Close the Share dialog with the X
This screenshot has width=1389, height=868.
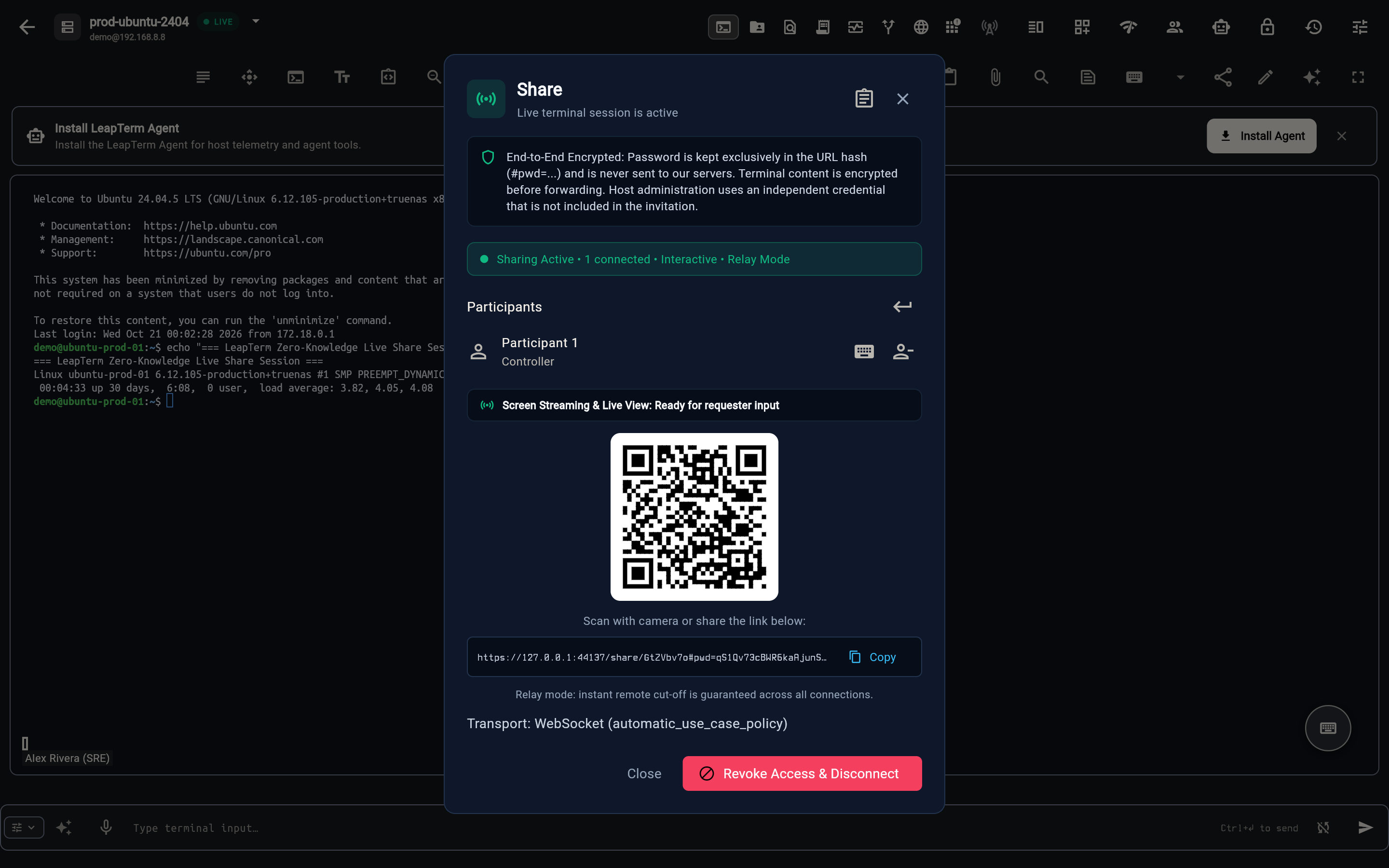(x=902, y=99)
